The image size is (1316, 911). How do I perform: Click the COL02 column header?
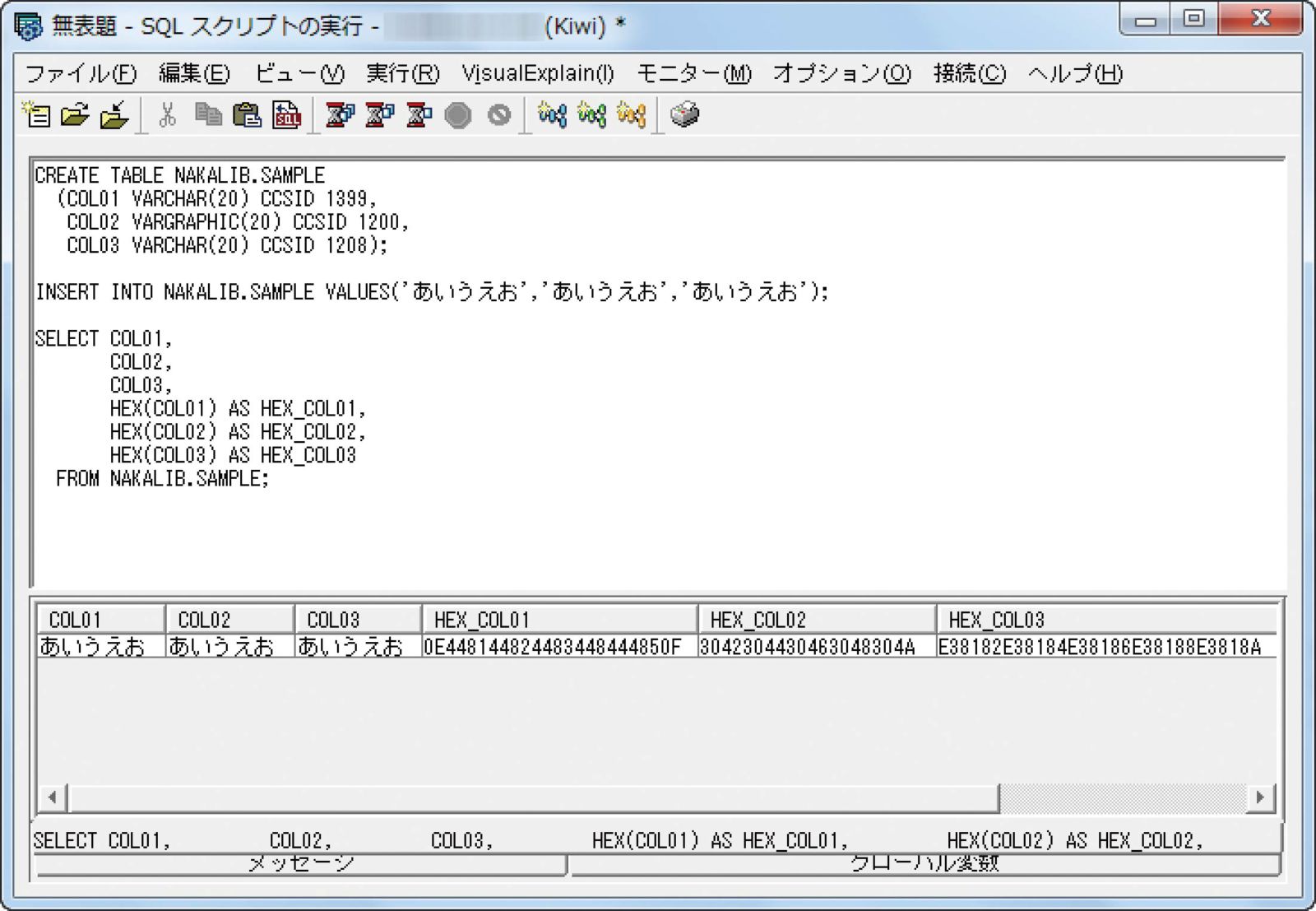pos(229,620)
